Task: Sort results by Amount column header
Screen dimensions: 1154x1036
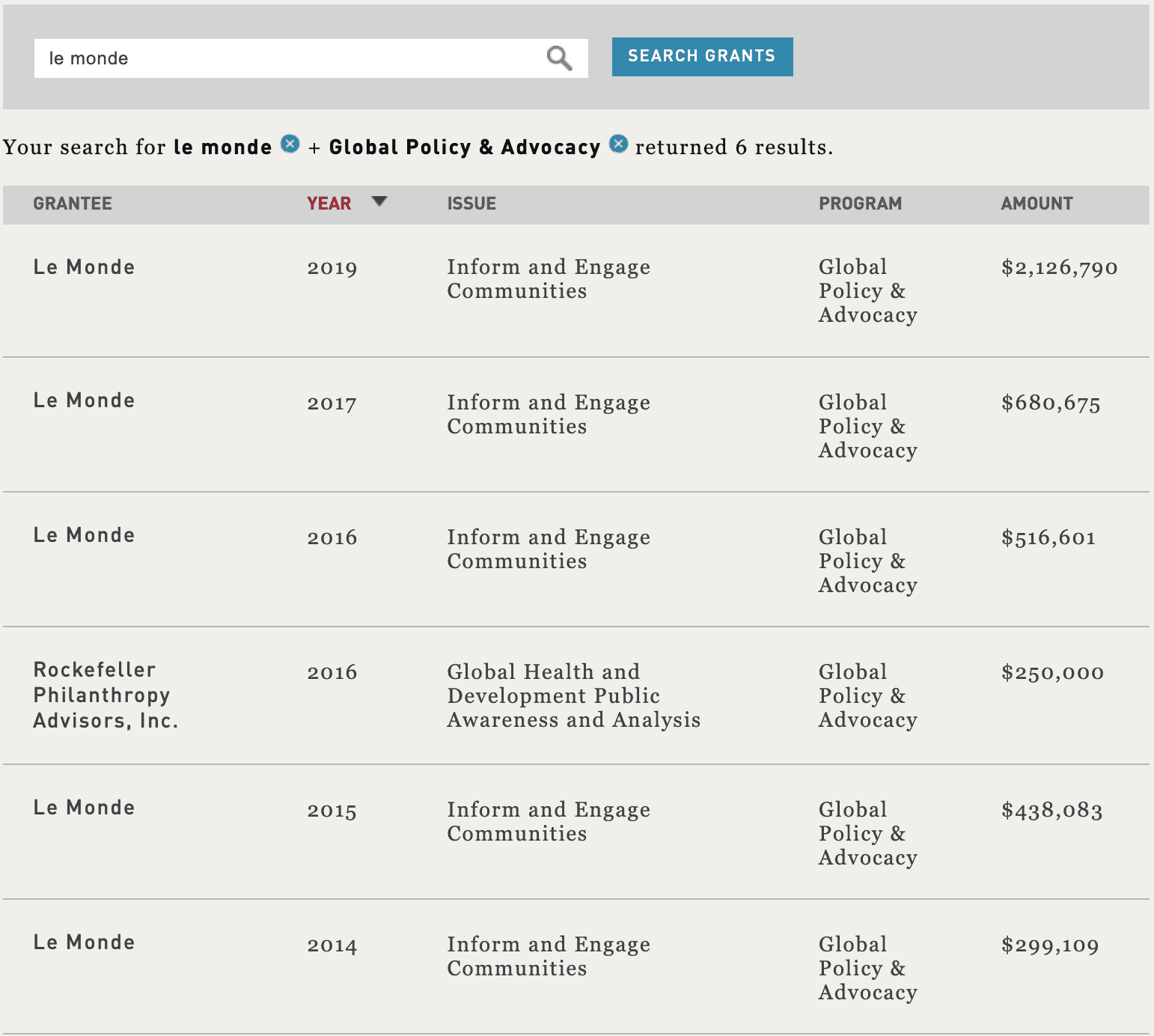Action: click(1037, 204)
